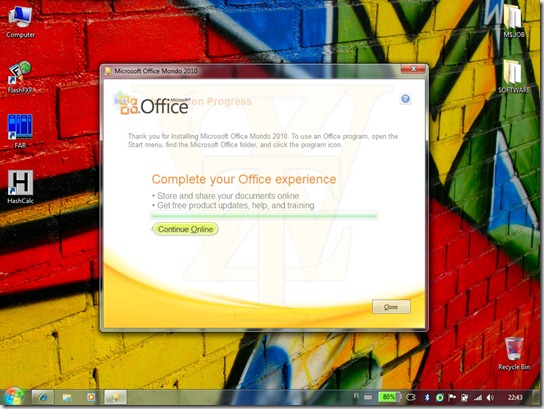The height and width of the screenshot is (409, 544).
Task: Click the 80% battery indicator
Action: [x=389, y=397]
